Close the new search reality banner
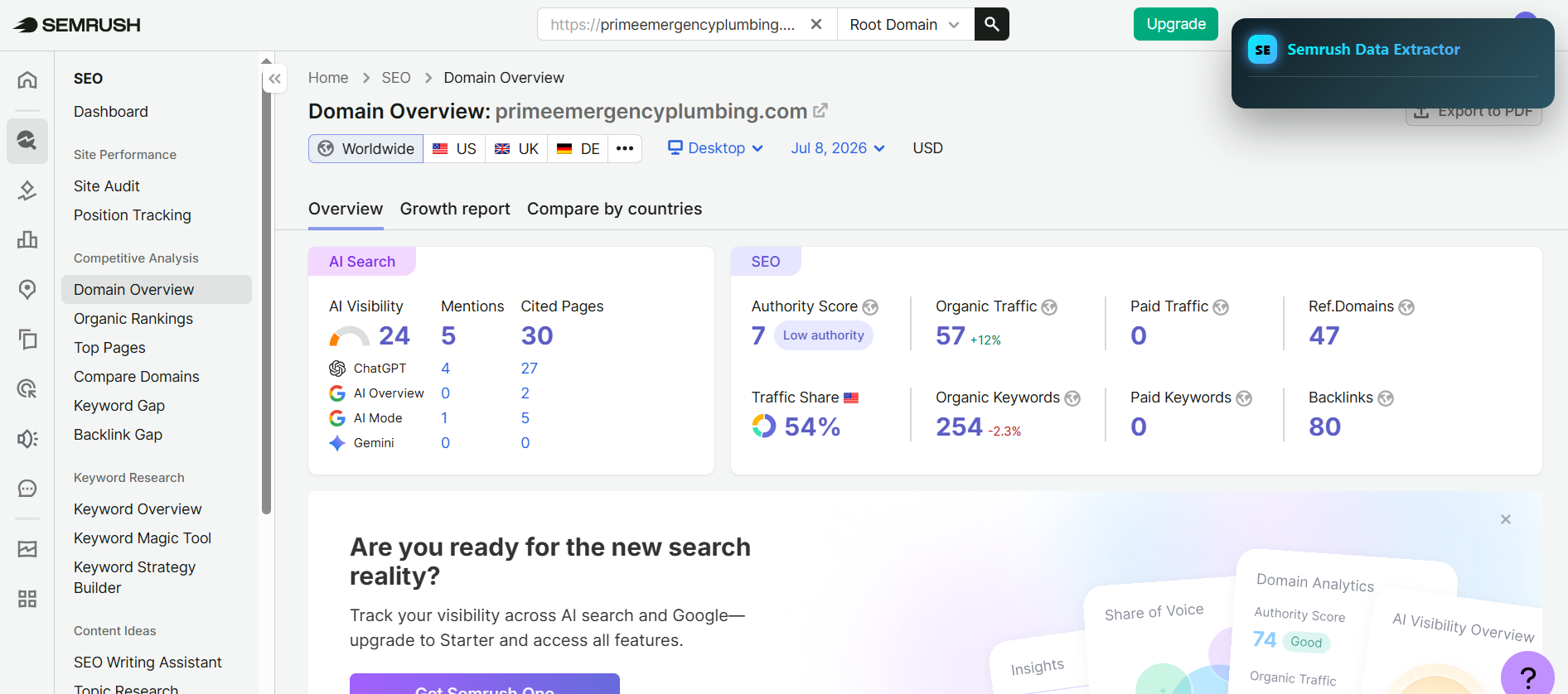Image resolution: width=1568 pixels, height=694 pixels. [1506, 519]
